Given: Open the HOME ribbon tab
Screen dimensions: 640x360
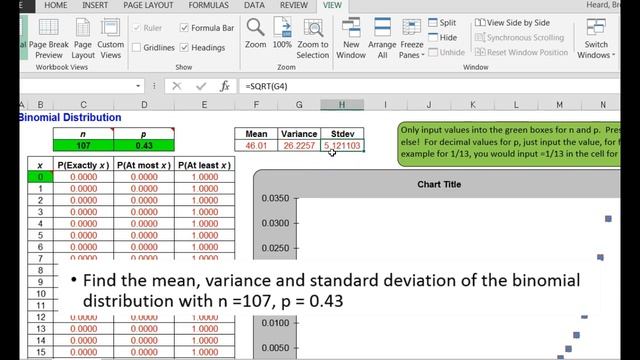Looking at the screenshot, I should (56, 5).
